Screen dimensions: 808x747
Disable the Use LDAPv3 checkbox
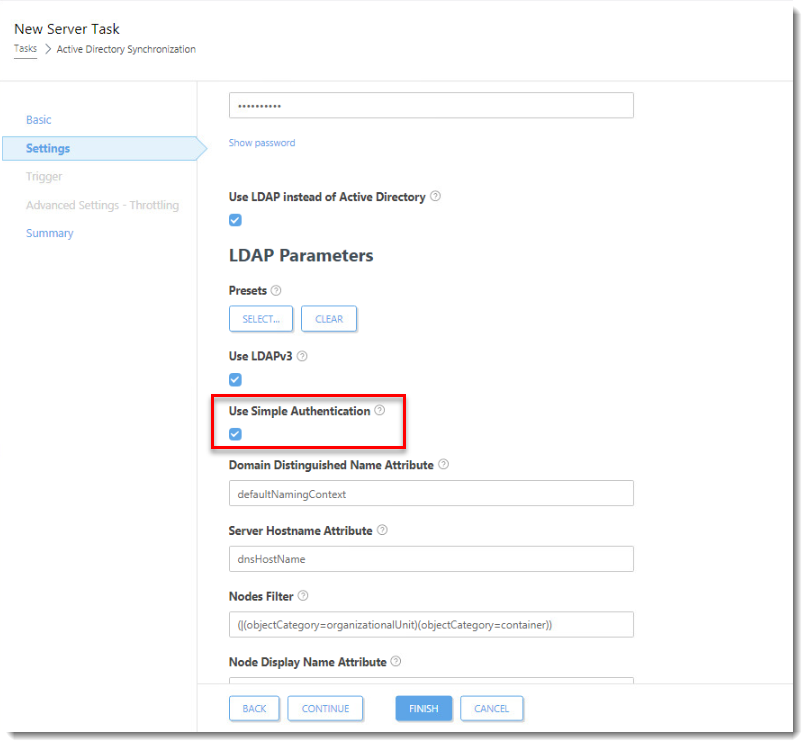coord(234,380)
